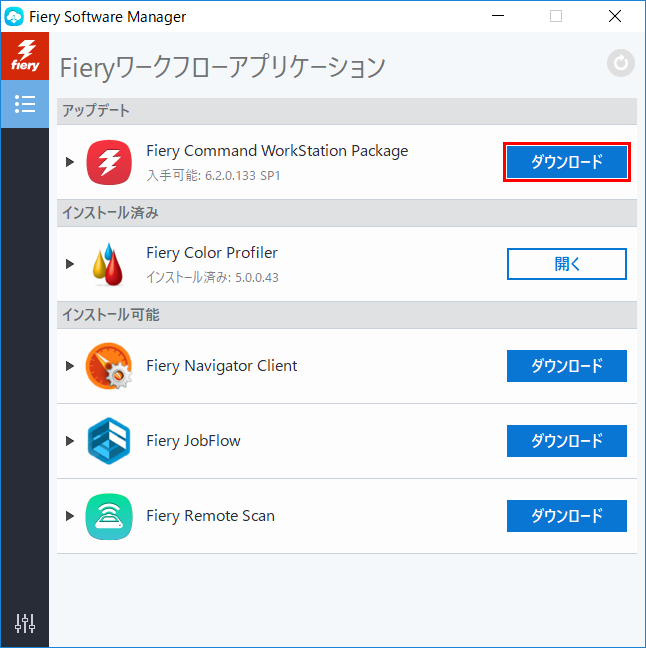Click the Fiery Color Profiler droplets icon
646x648 pixels.
[108, 264]
